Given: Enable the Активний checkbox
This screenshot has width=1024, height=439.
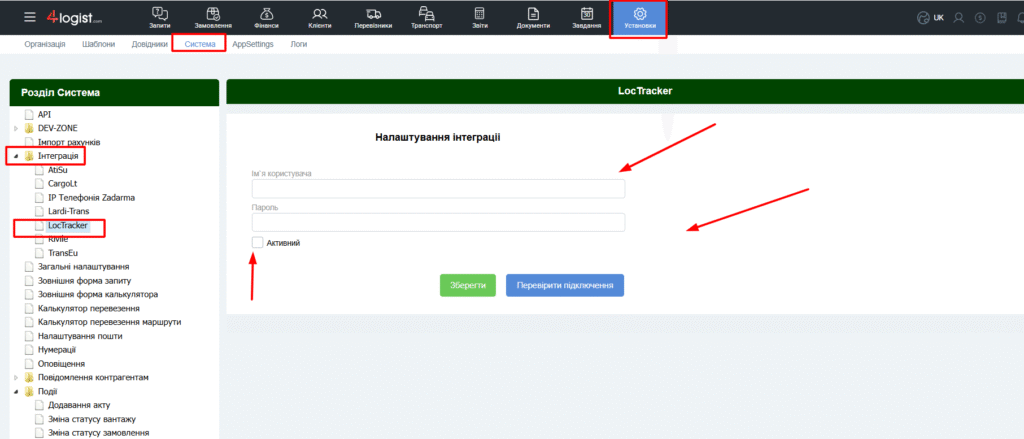Looking at the screenshot, I should coord(258,243).
